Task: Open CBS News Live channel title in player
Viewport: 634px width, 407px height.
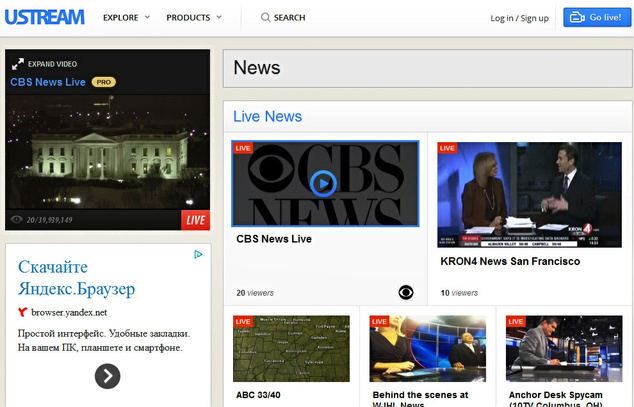Action: pos(48,82)
